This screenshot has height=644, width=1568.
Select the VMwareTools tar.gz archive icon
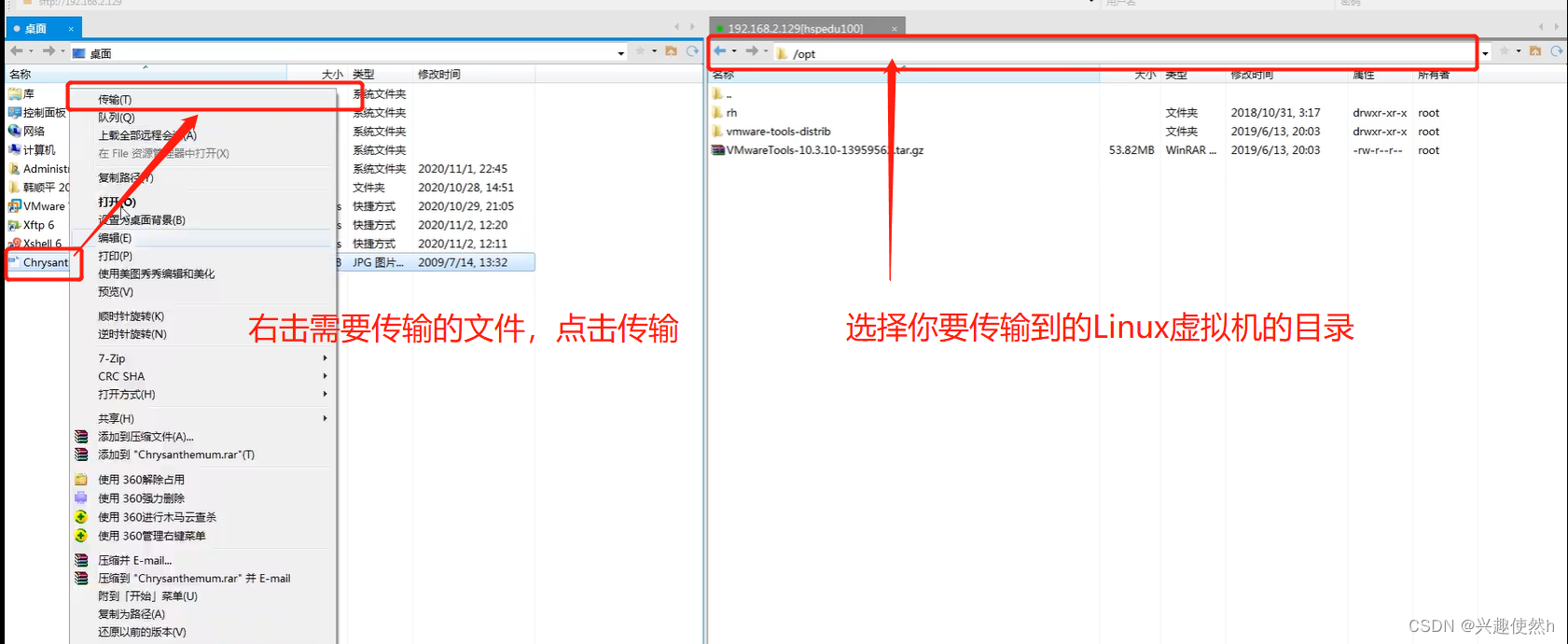pos(718,149)
